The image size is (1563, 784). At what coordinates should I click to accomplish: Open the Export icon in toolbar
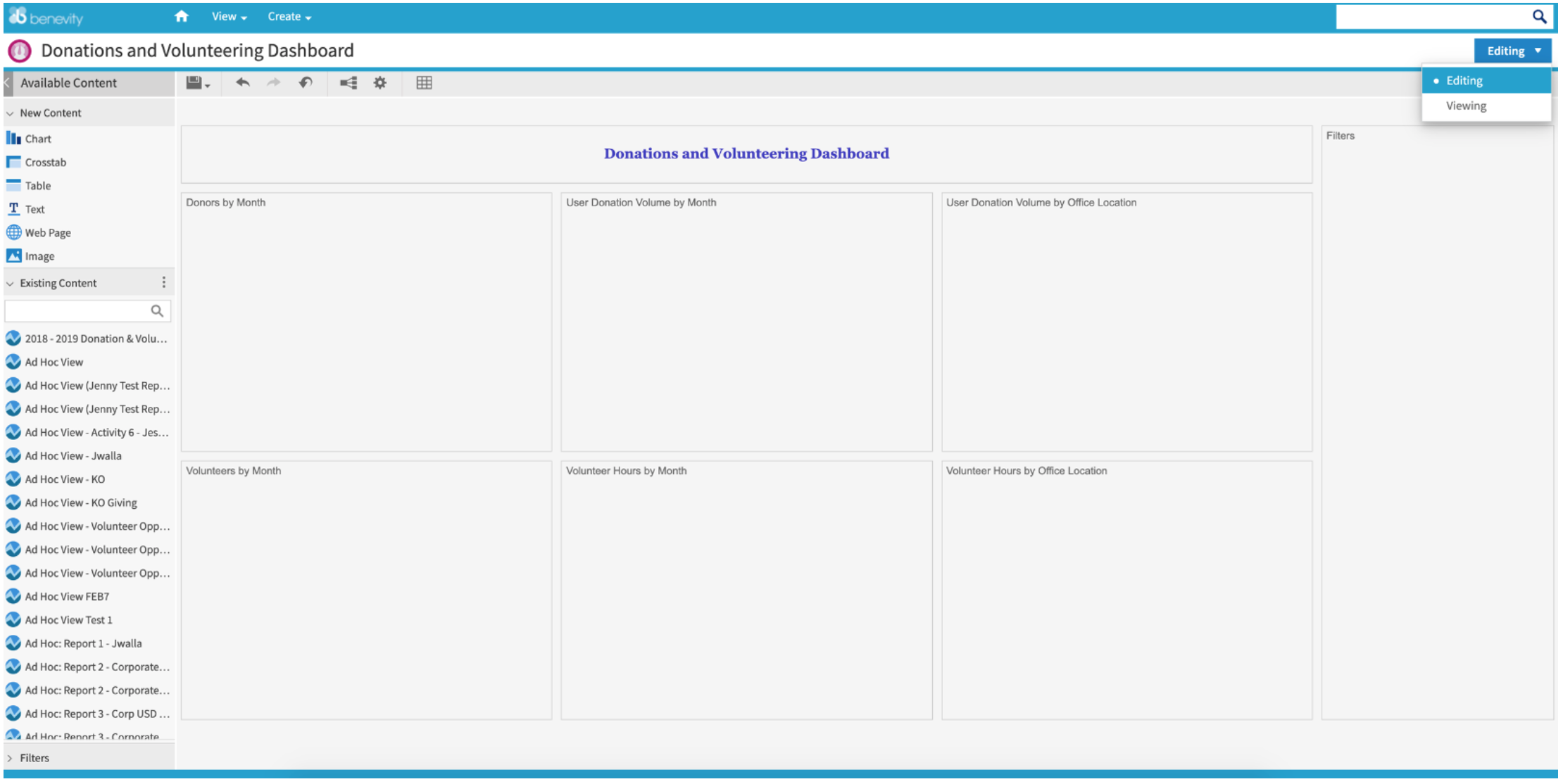[x=349, y=83]
